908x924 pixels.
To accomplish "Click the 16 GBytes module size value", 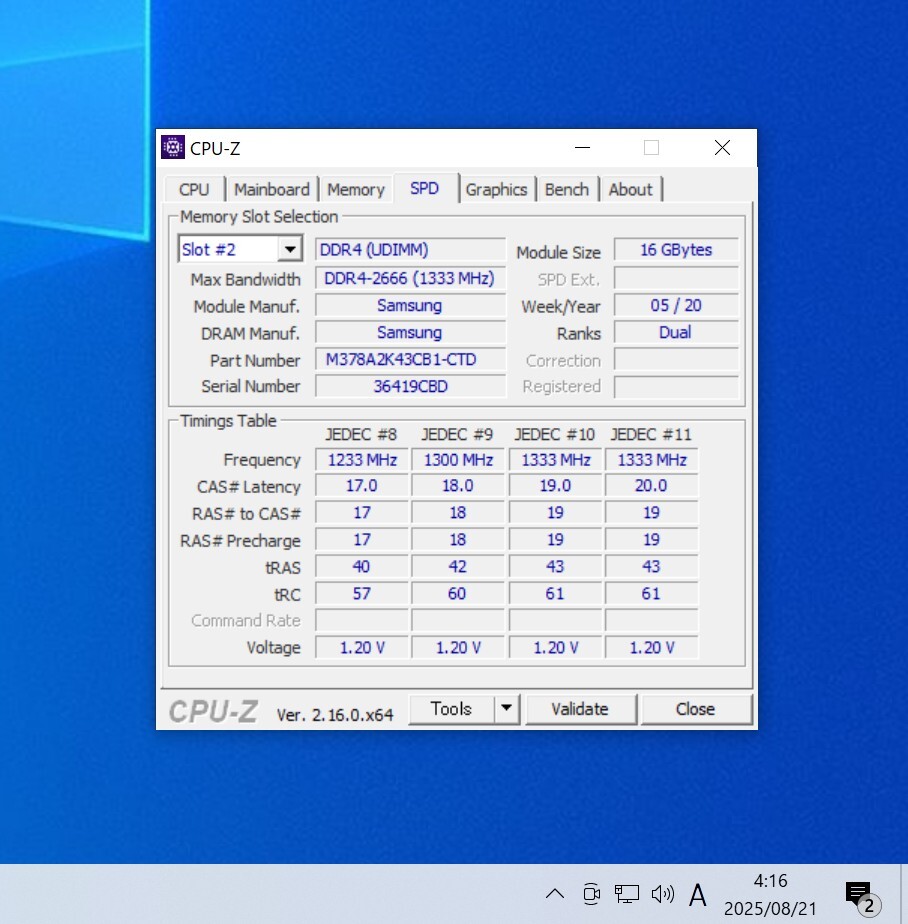I will [x=676, y=250].
